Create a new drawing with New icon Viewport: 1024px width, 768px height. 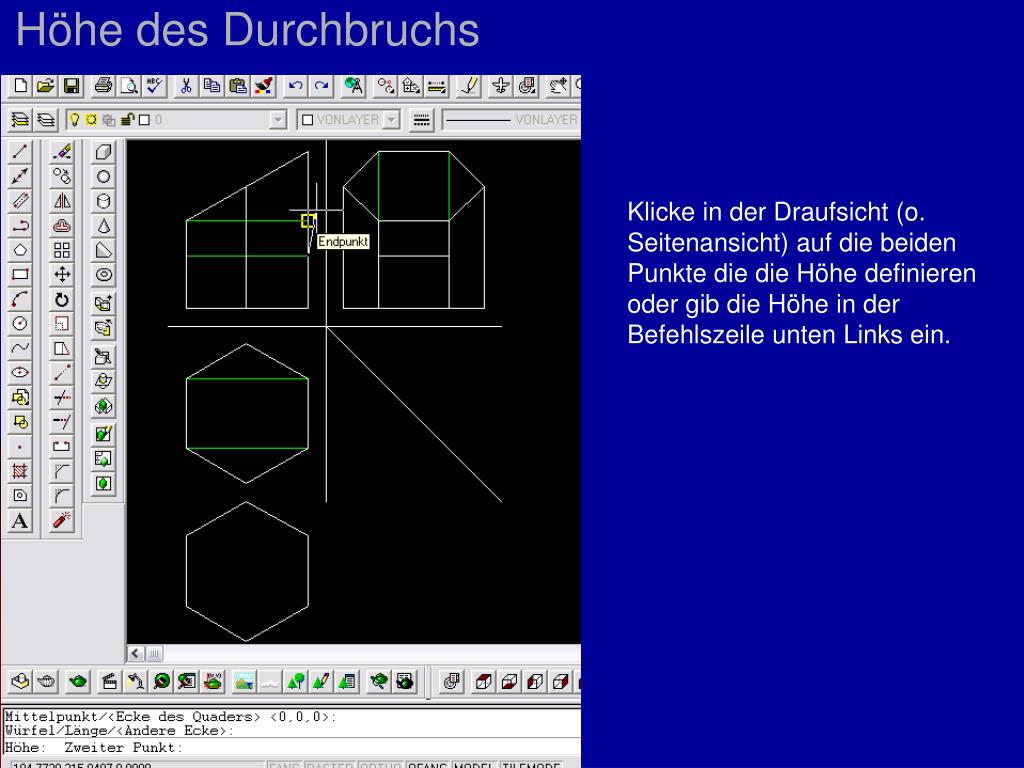[20, 86]
